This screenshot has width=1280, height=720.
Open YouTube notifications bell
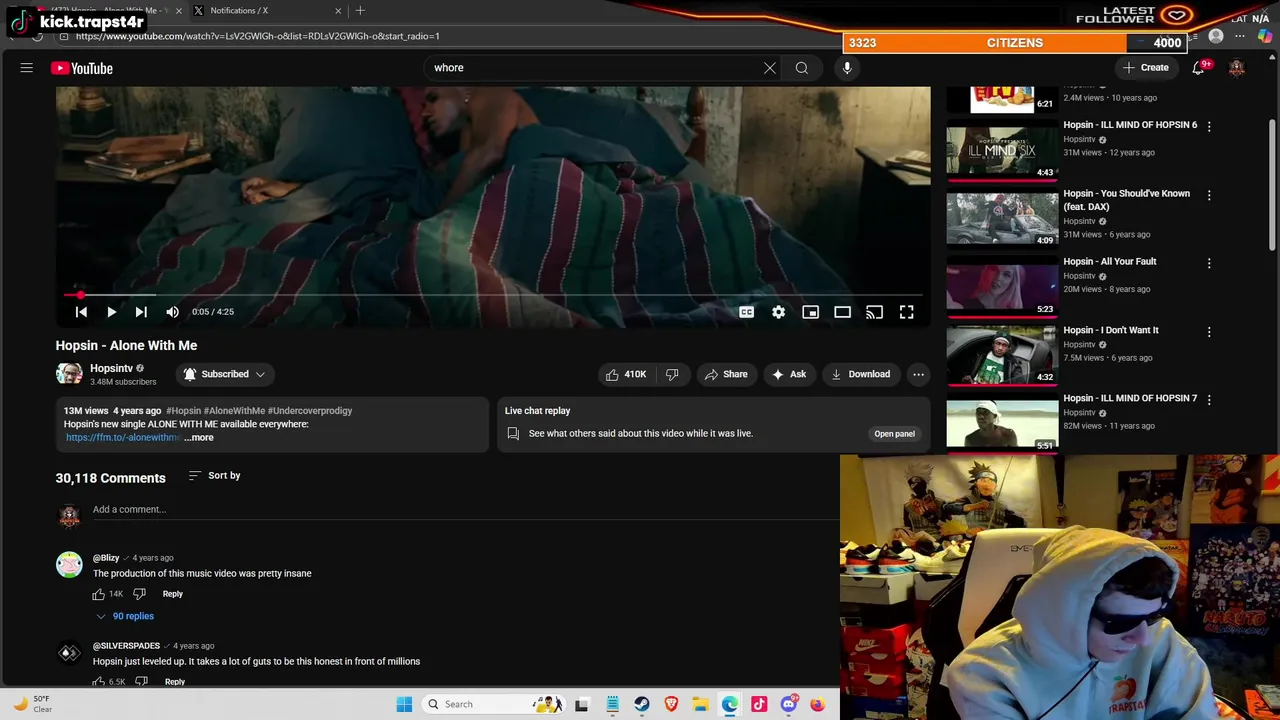[1198, 68]
